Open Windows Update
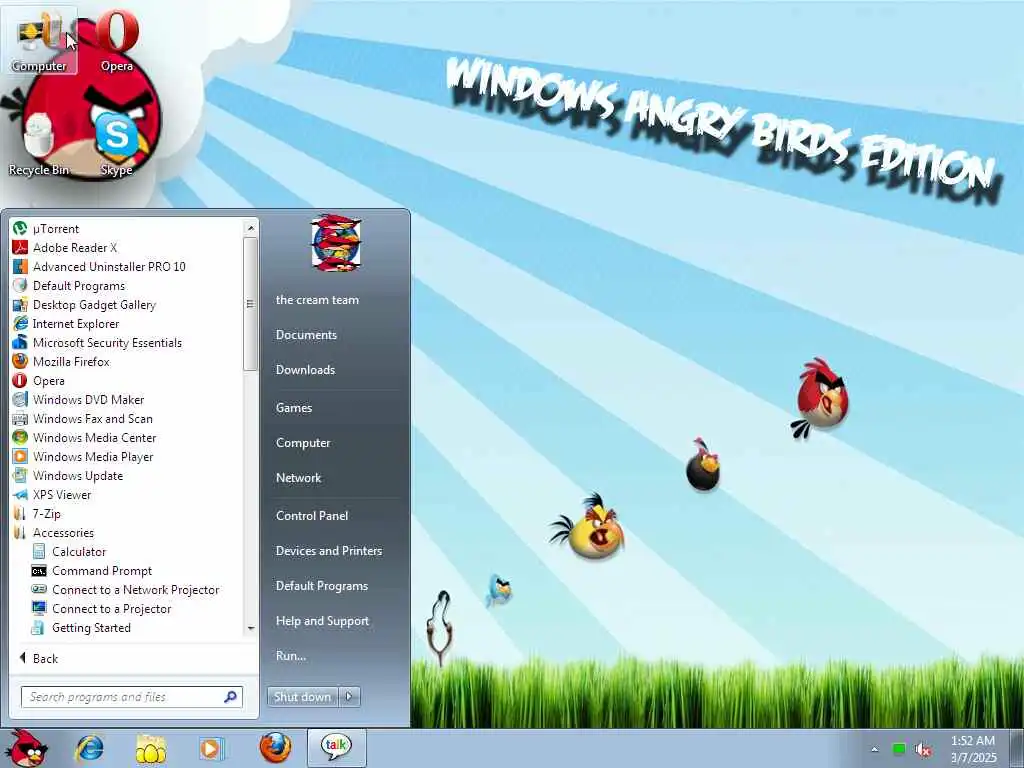The image size is (1024, 768). click(68, 475)
